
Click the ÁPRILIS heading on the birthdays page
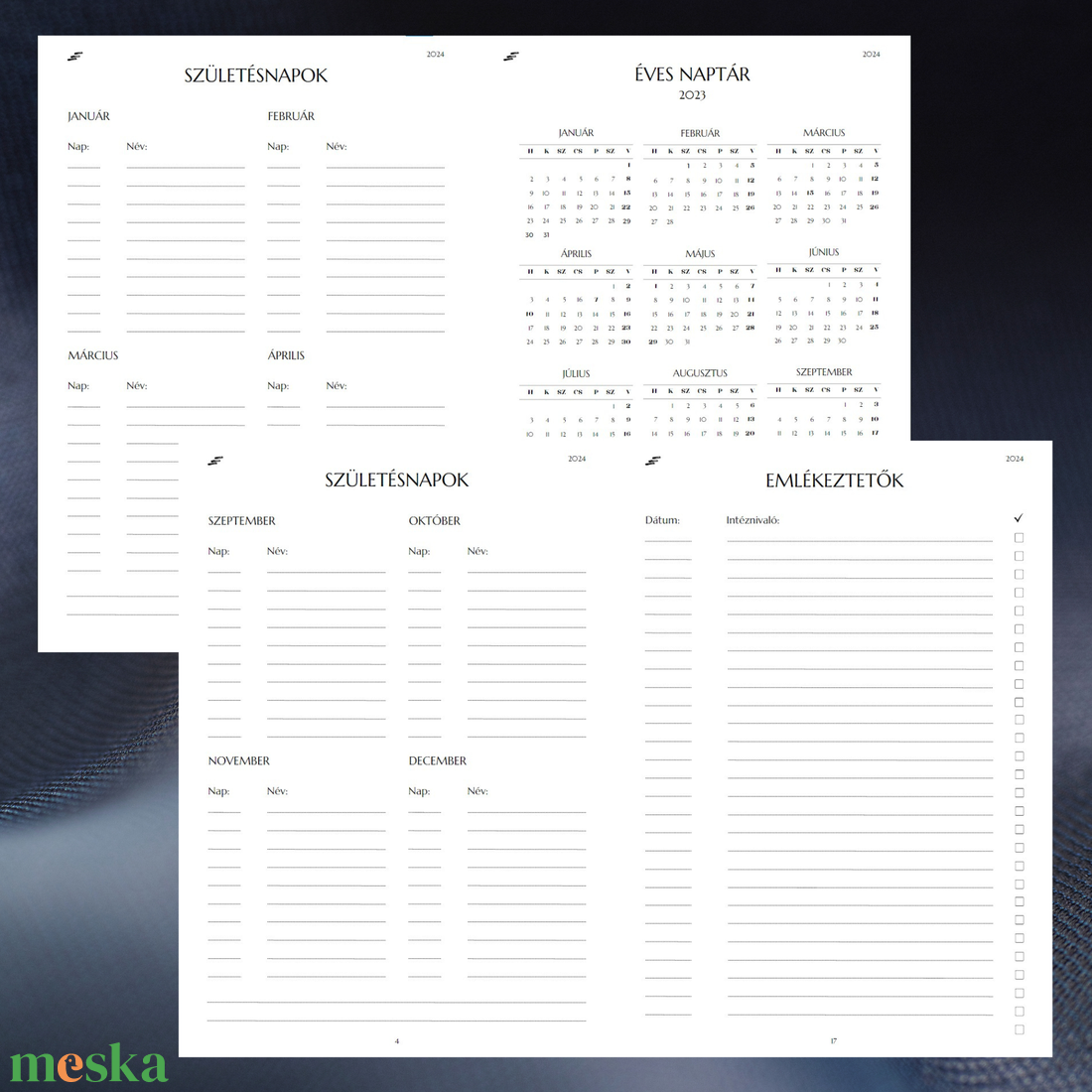point(286,355)
